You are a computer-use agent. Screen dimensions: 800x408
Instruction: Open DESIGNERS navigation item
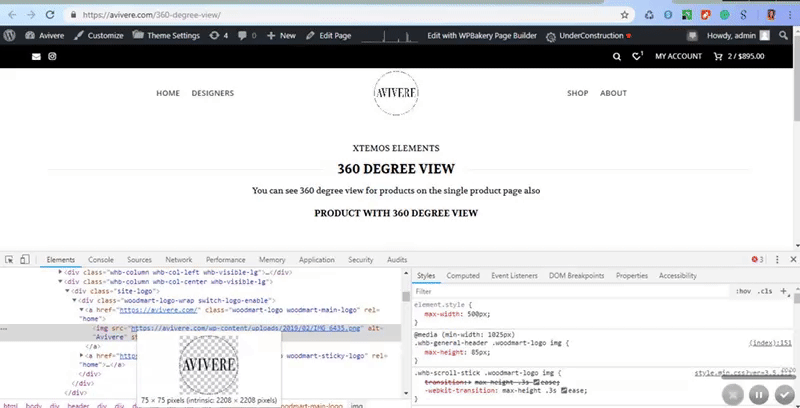pyautogui.click(x=213, y=93)
